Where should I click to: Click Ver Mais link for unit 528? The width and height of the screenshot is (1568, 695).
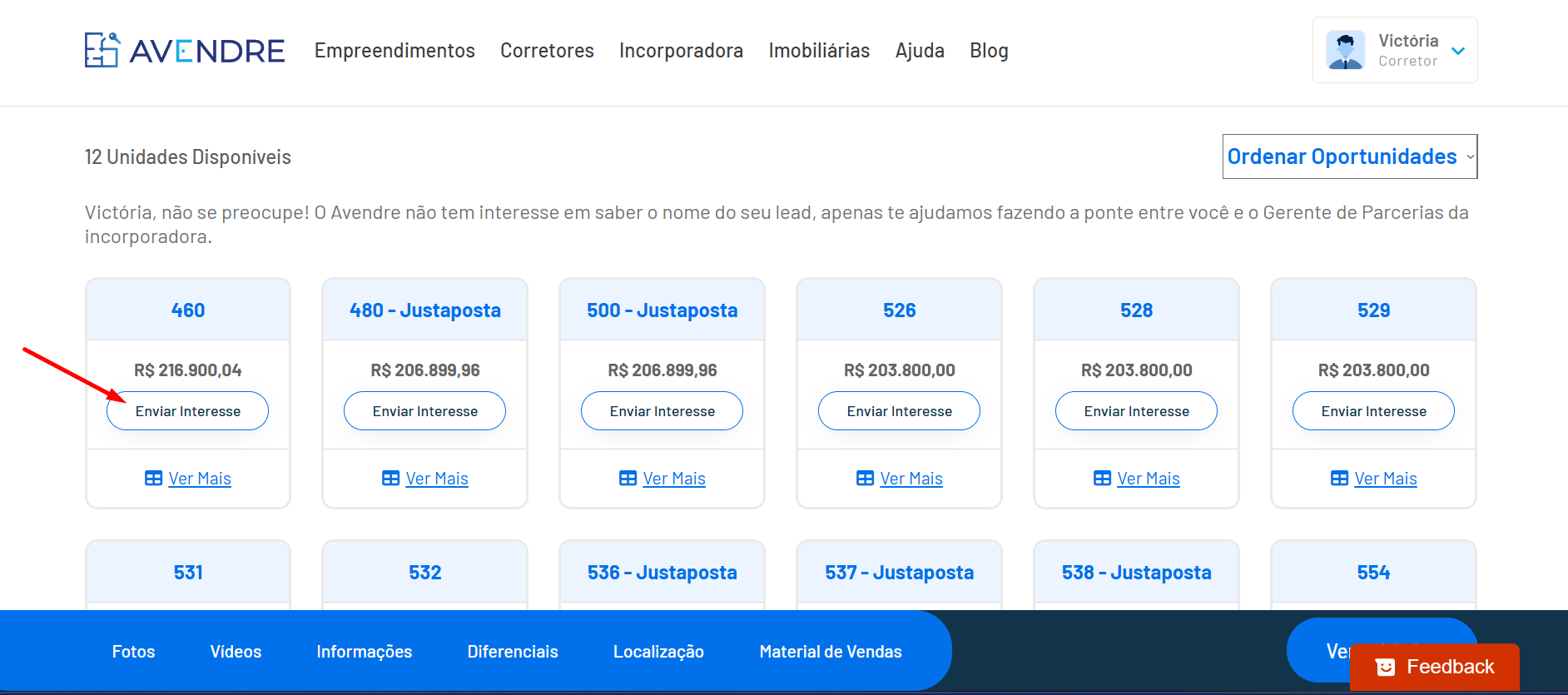(x=1149, y=479)
